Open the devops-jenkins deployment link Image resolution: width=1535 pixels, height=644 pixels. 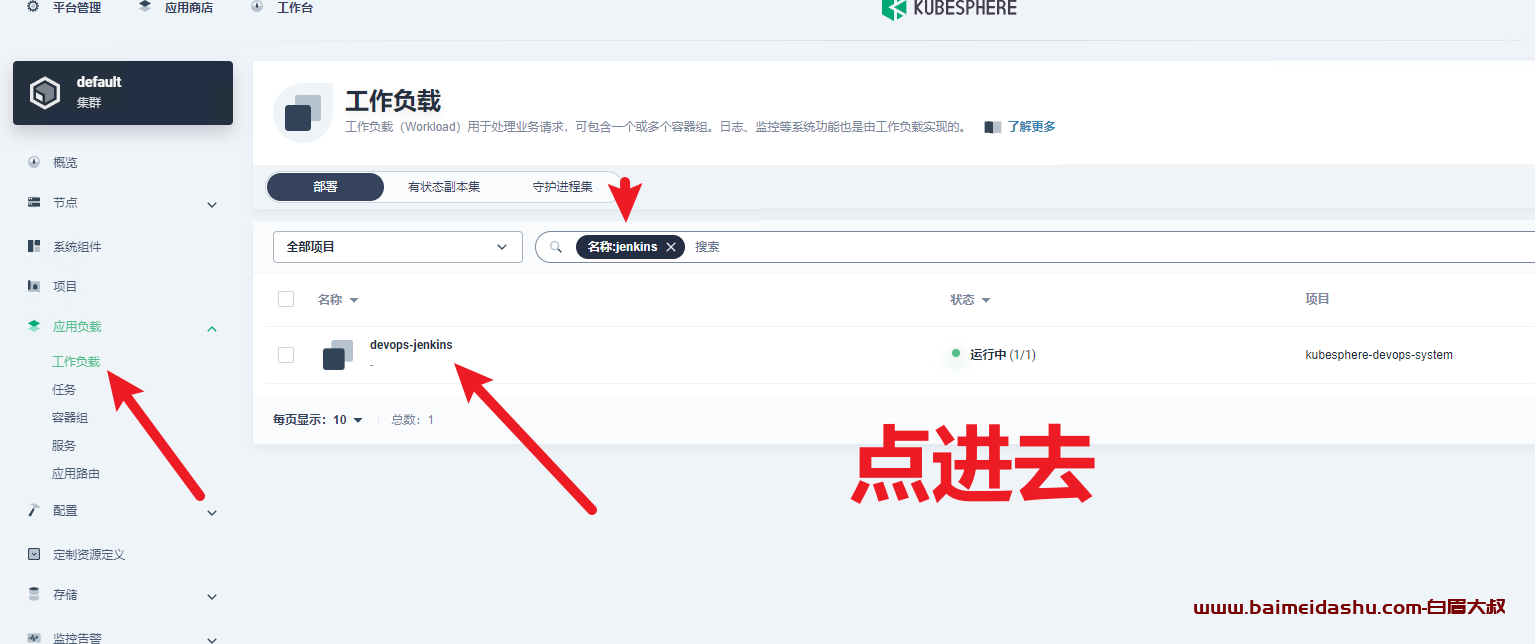(411, 345)
